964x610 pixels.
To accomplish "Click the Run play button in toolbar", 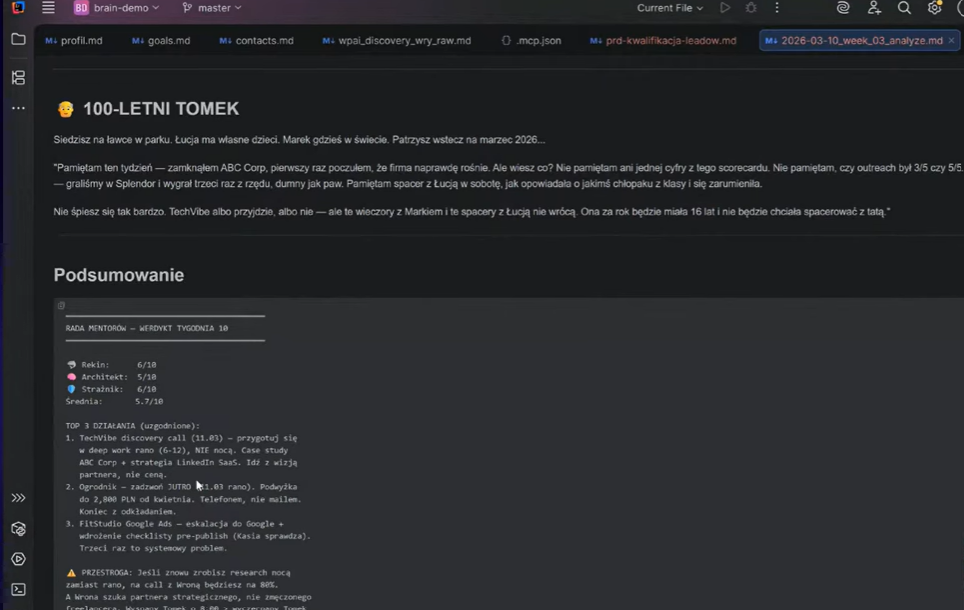I will click(x=725, y=8).
